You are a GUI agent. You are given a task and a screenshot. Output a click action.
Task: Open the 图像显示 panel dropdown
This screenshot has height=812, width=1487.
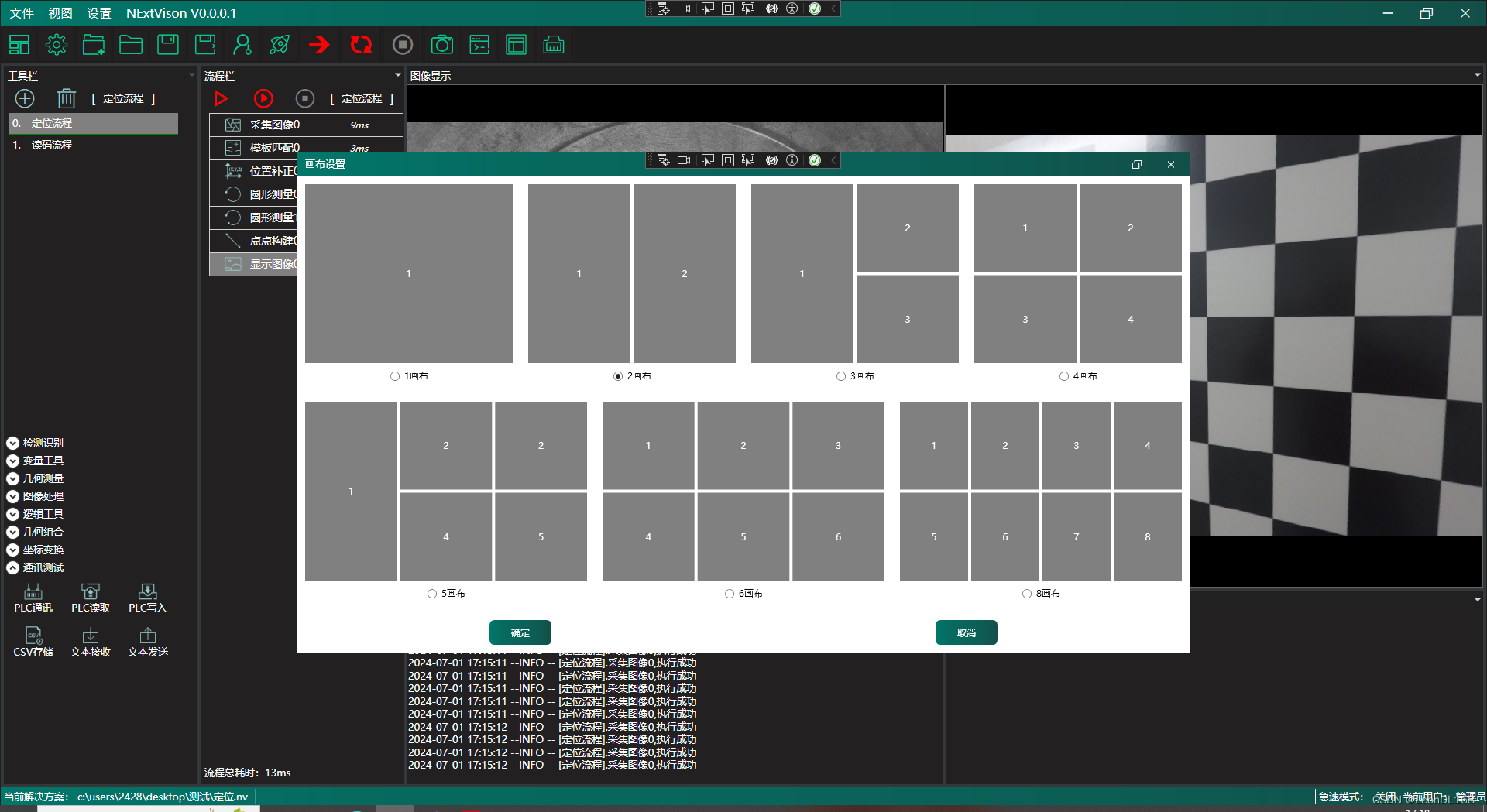click(x=1475, y=75)
